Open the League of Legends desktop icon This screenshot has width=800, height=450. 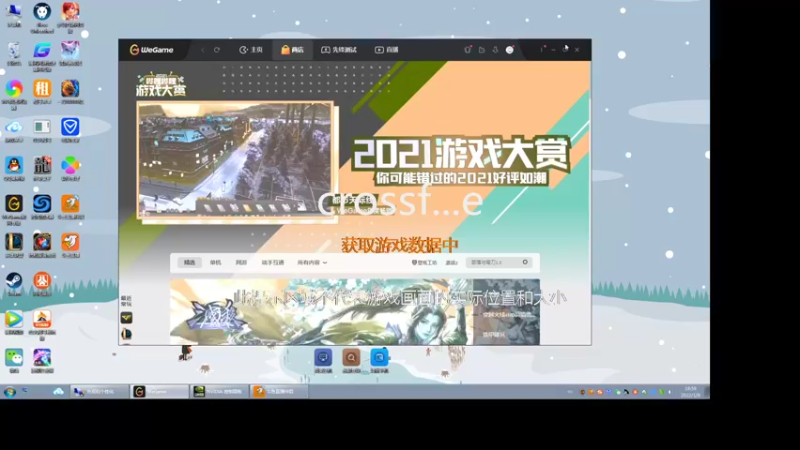click(14, 245)
